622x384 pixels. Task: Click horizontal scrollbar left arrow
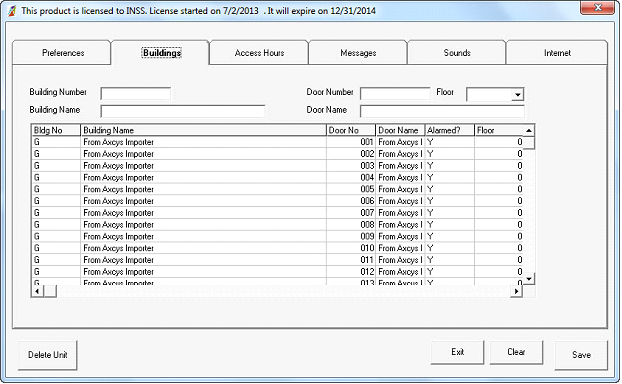37,291
